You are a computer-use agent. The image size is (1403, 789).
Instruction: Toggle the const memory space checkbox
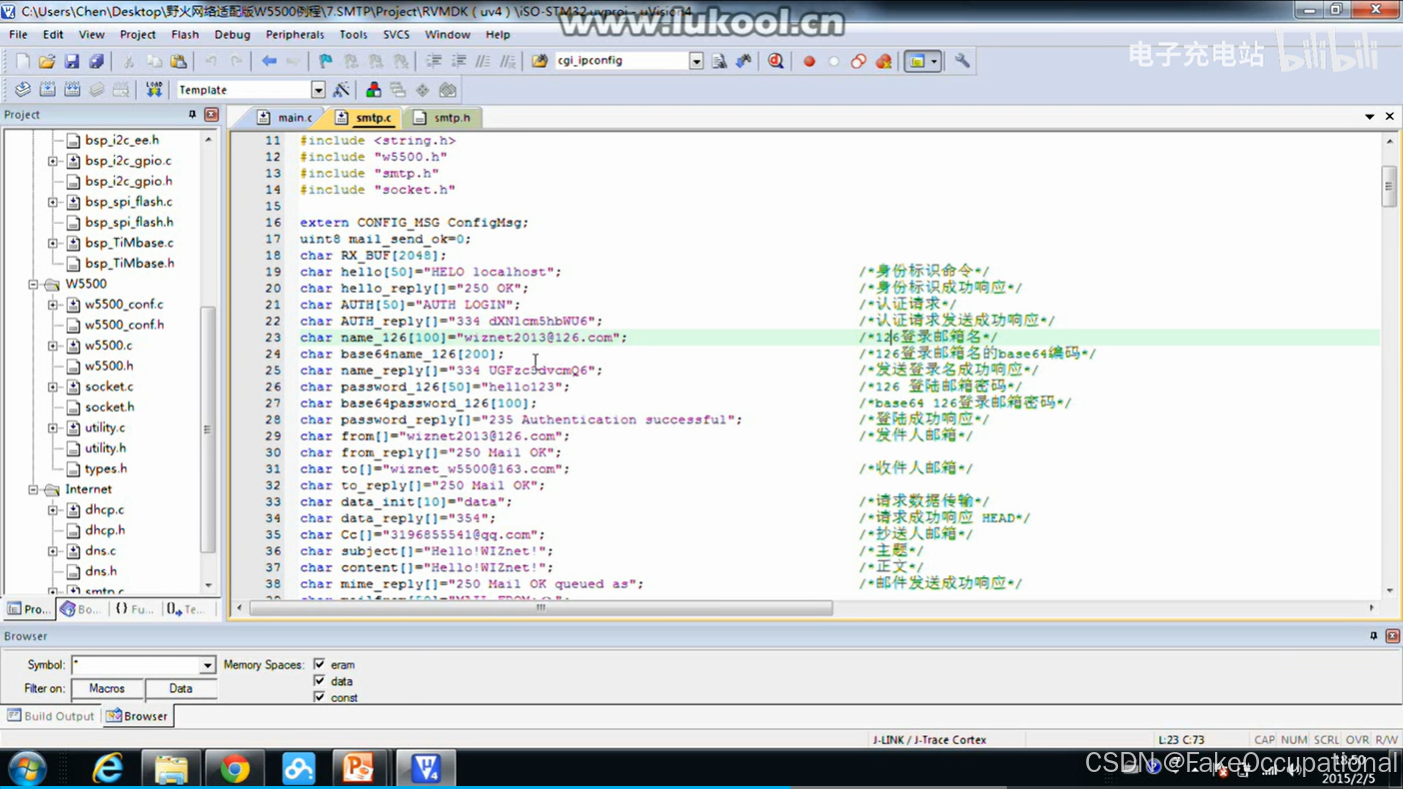(x=319, y=697)
